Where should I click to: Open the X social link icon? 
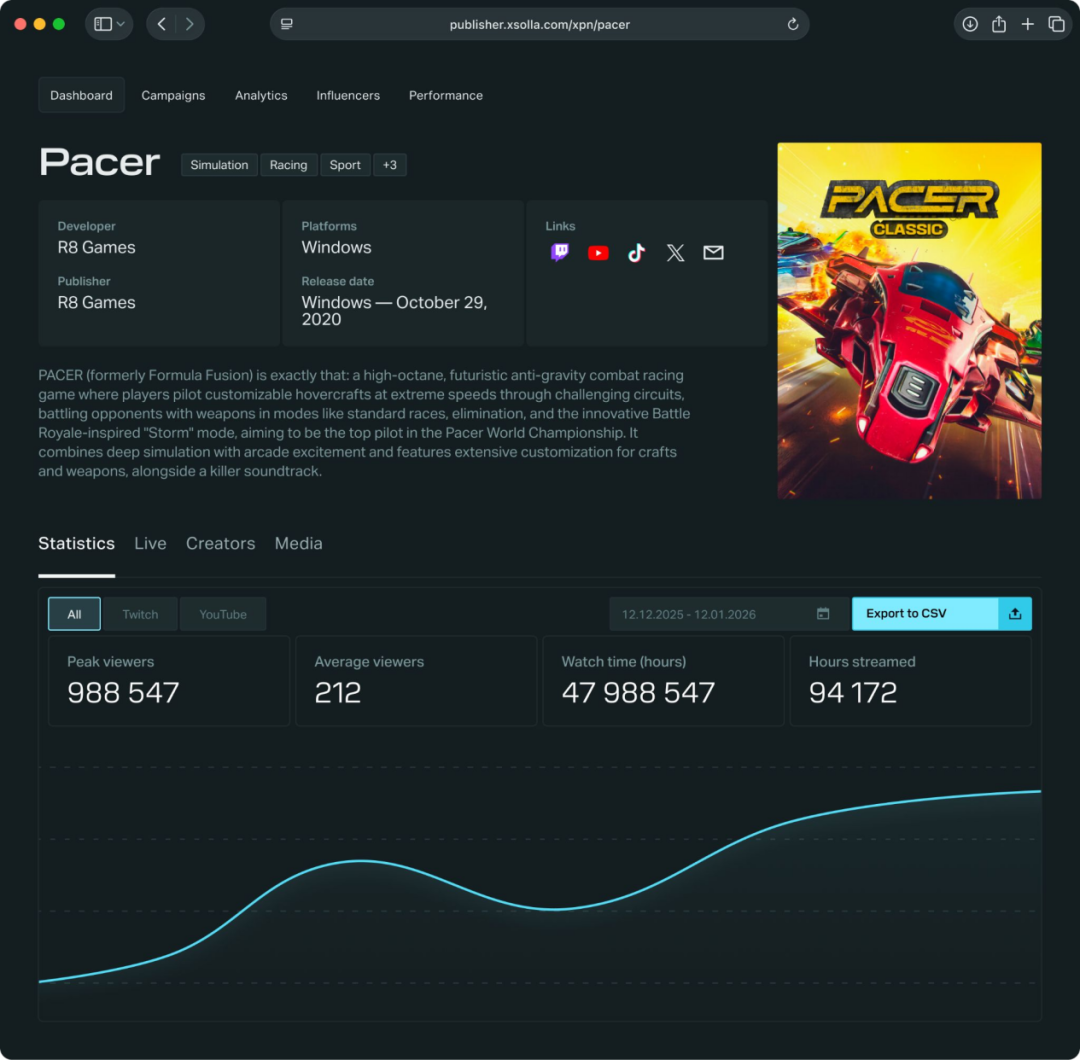675,253
